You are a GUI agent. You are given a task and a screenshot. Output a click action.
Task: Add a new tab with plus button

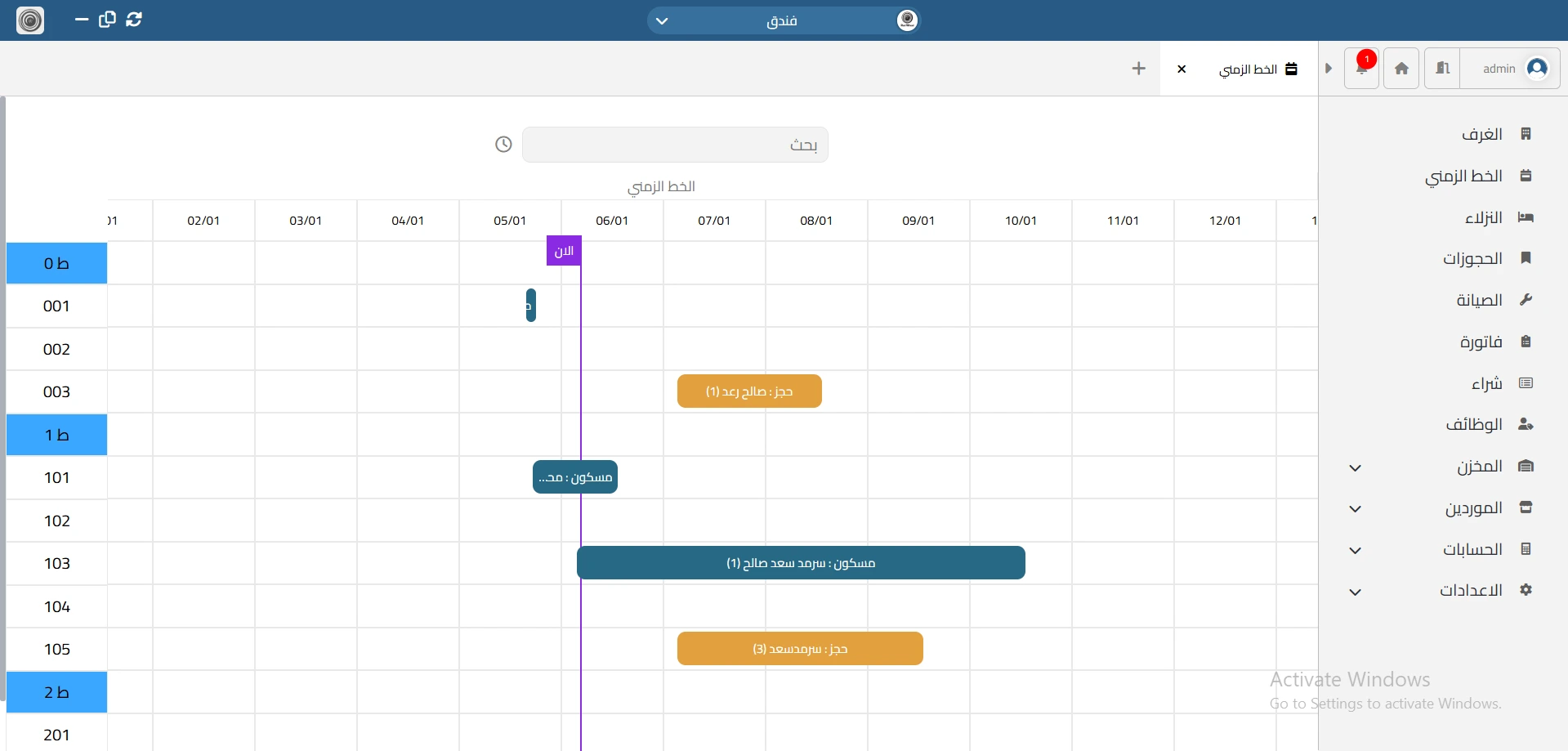pyautogui.click(x=1138, y=69)
